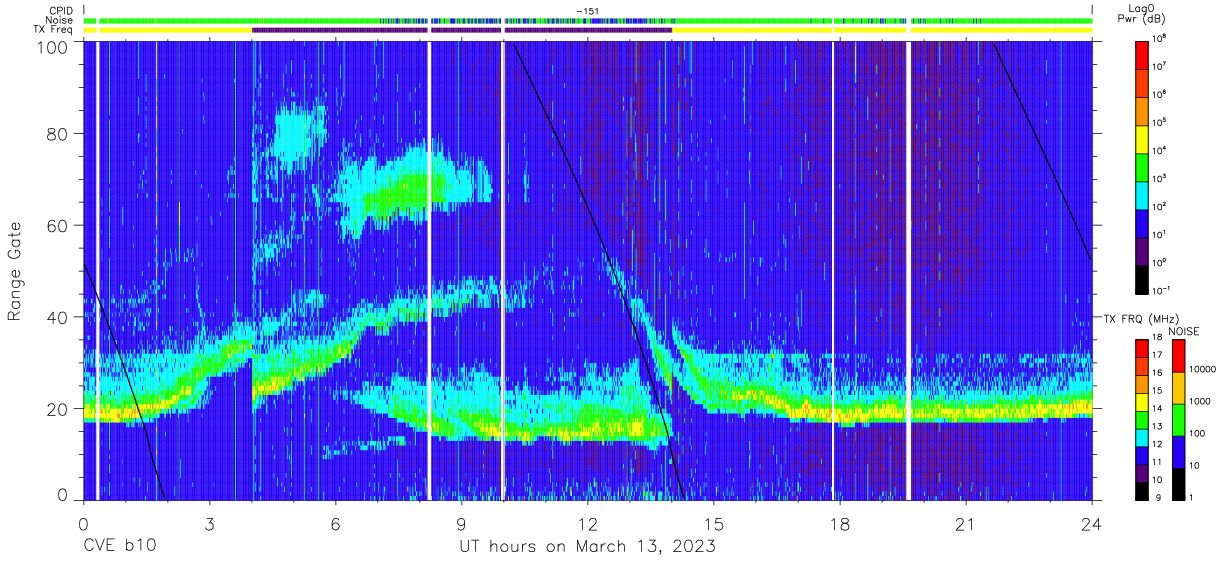
Task: Click UT hours axis tick label 24
Action: [1091, 524]
